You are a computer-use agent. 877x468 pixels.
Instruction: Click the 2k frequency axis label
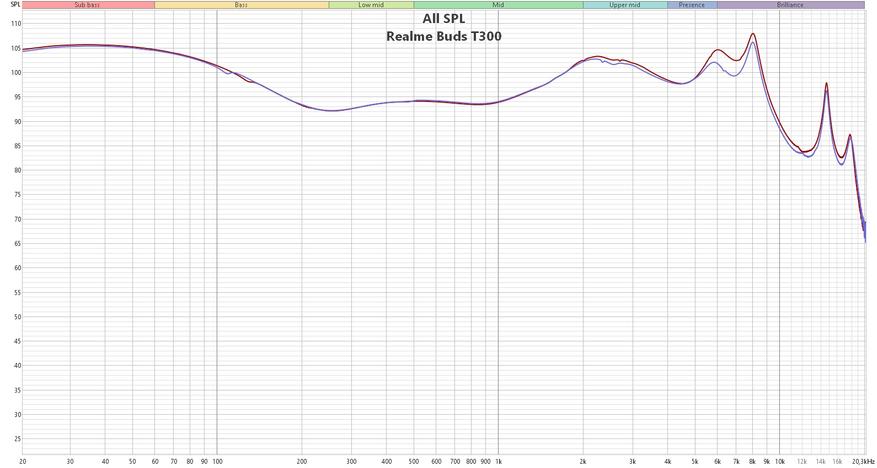[583, 462]
